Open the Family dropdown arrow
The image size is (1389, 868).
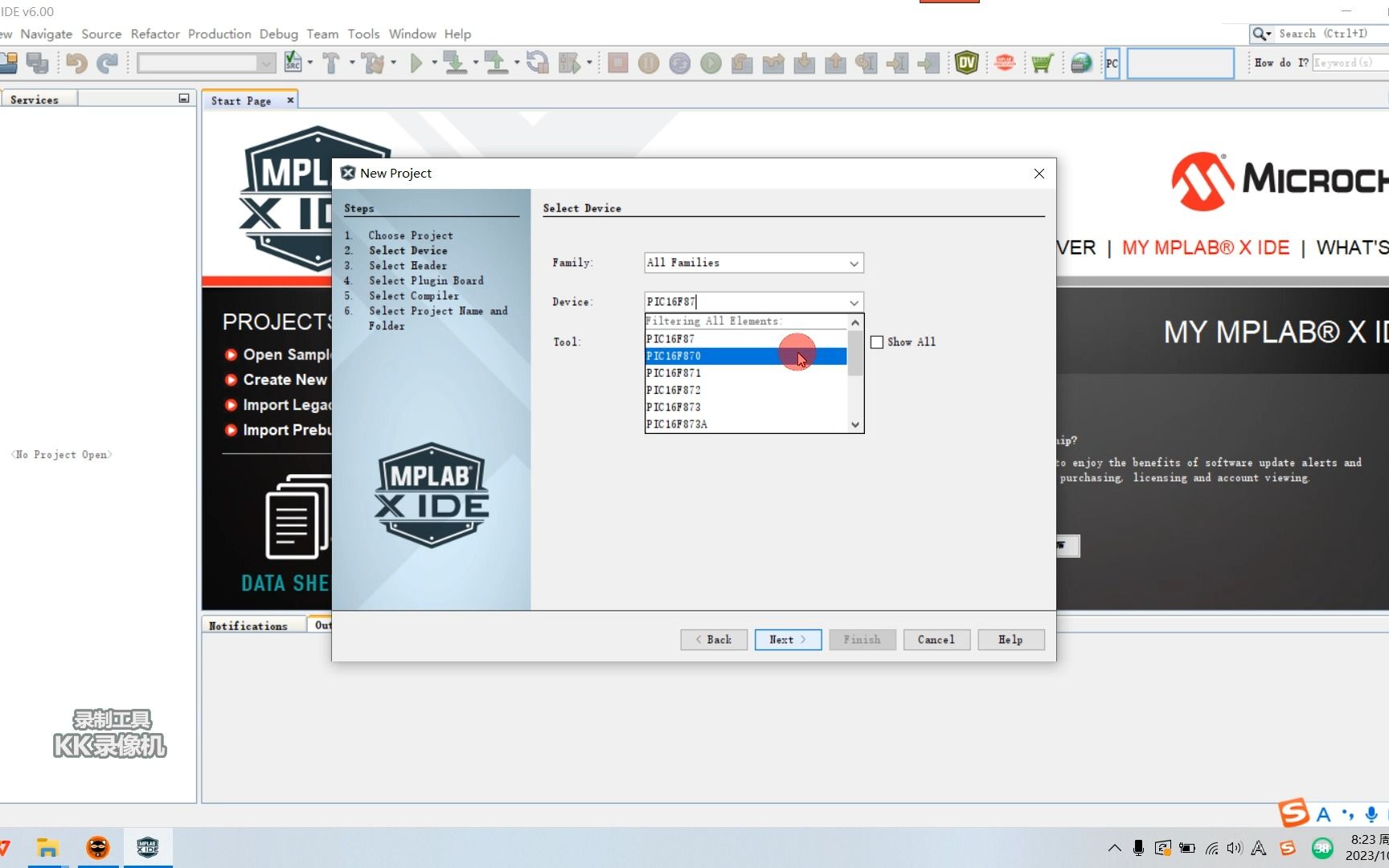coord(854,263)
